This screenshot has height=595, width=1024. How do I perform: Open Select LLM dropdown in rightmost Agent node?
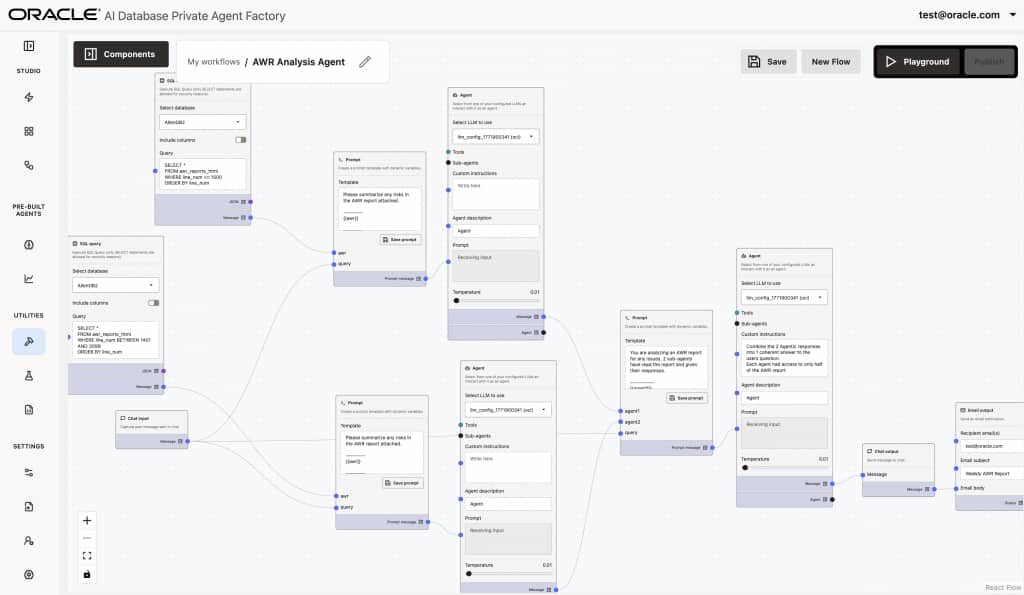click(784, 297)
